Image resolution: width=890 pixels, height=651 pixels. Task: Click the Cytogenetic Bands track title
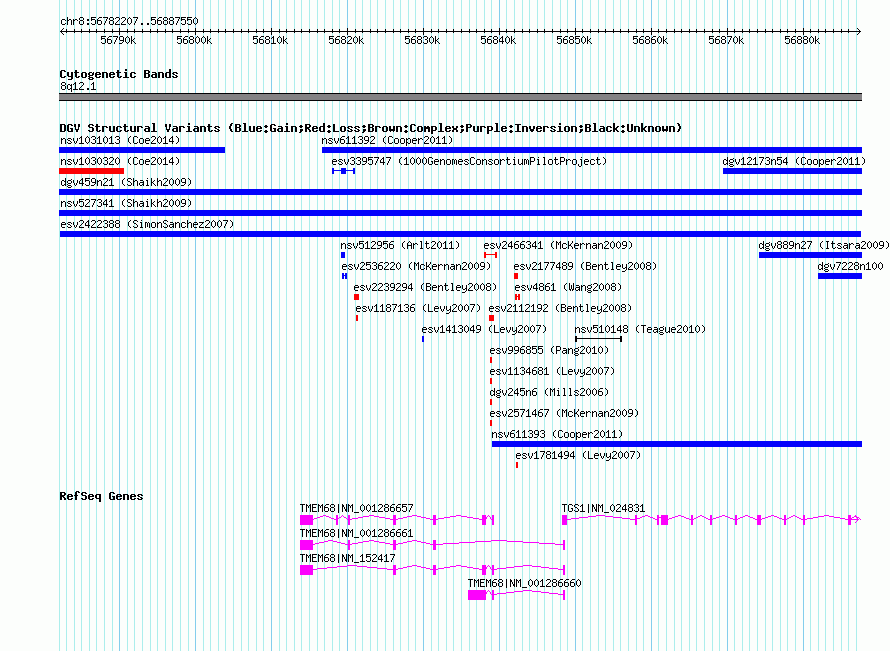point(119,74)
